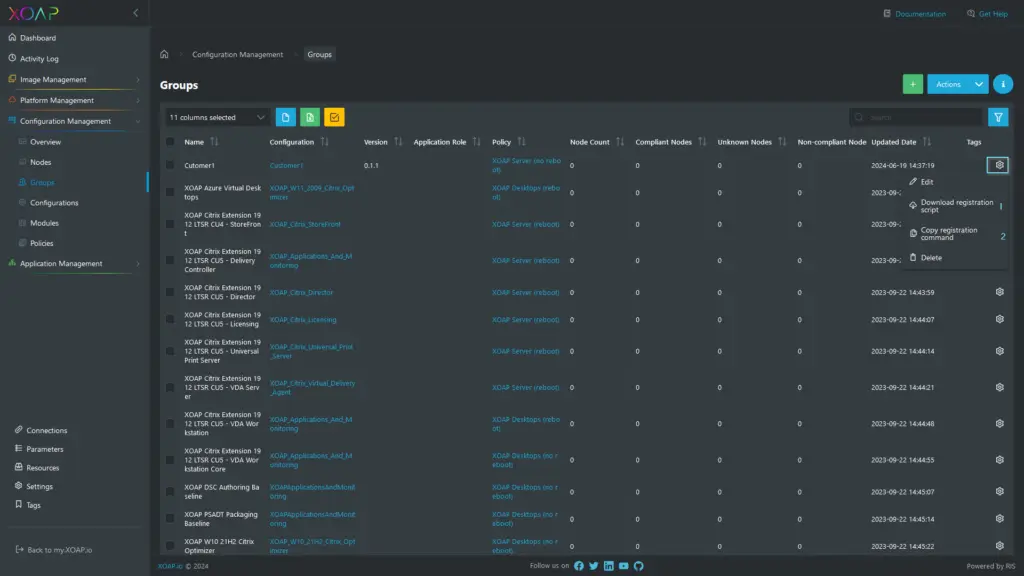1024x576 pixels.
Task: Select the XOAP DSC Authoring Baseline checkbox
Action: [170, 491]
